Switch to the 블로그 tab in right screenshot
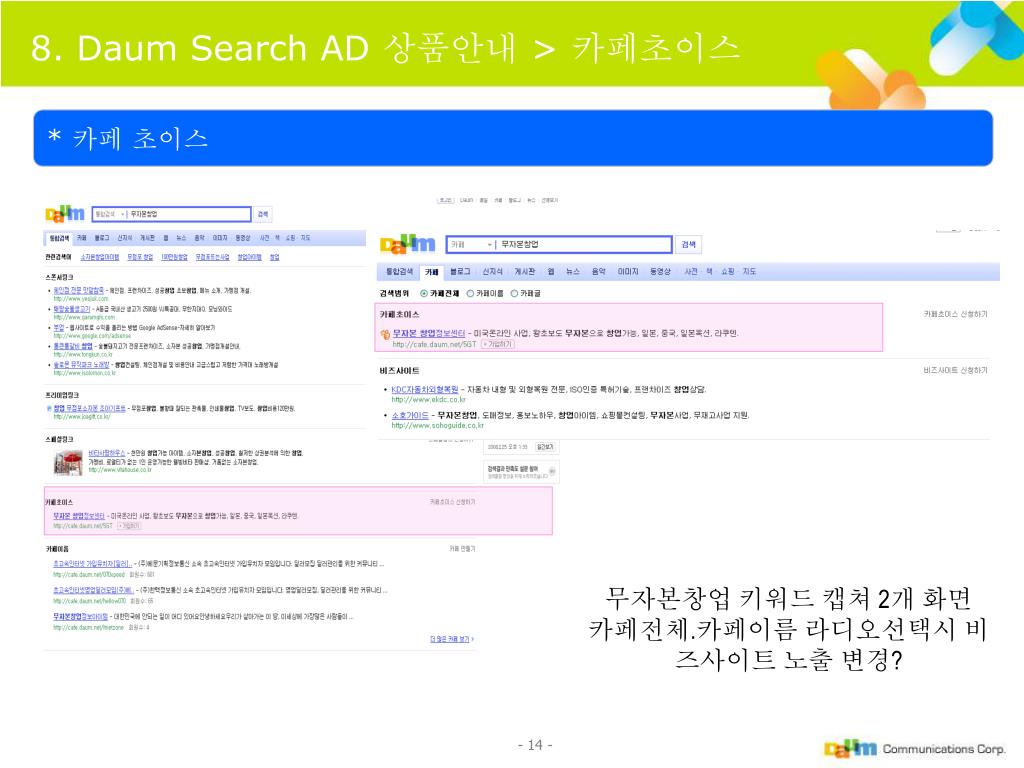The height and width of the screenshot is (768, 1024). [460, 272]
